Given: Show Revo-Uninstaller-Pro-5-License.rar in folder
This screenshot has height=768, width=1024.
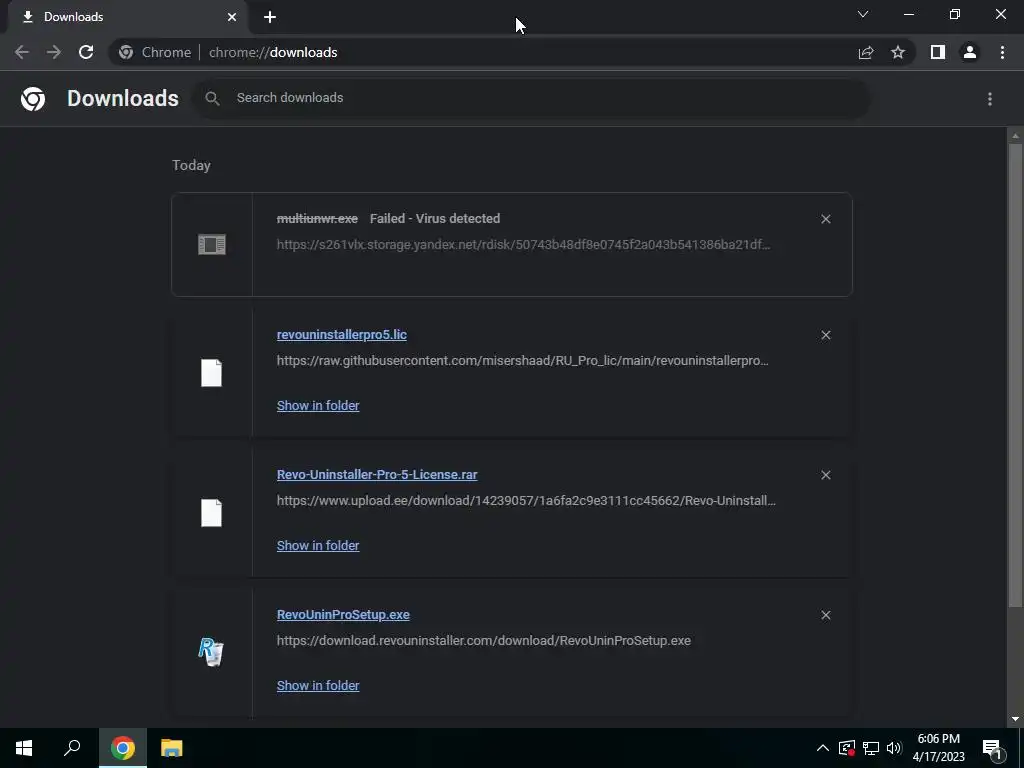Looking at the screenshot, I should [x=318, y=545].
